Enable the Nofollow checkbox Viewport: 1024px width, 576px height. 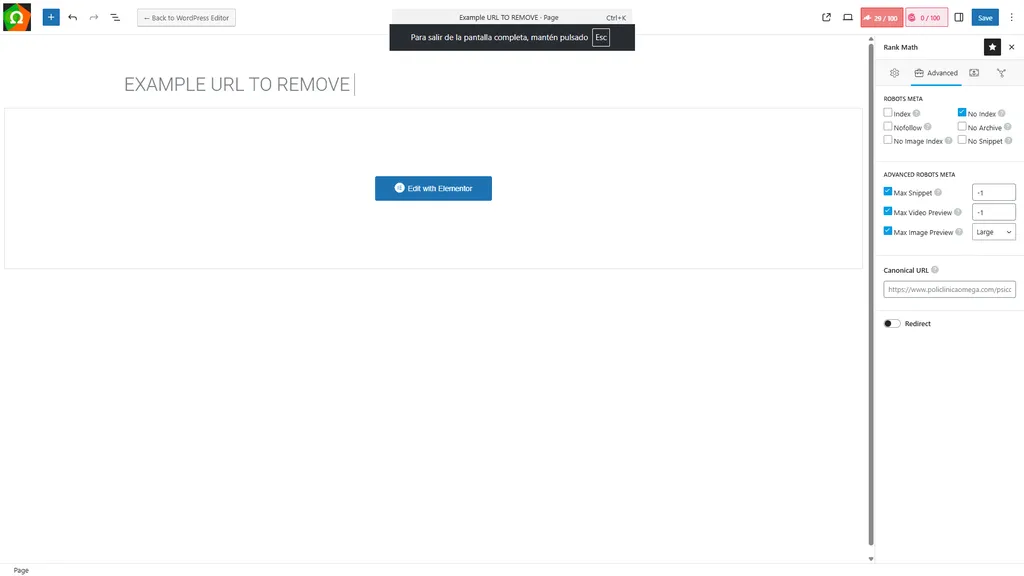pos(888,126)
